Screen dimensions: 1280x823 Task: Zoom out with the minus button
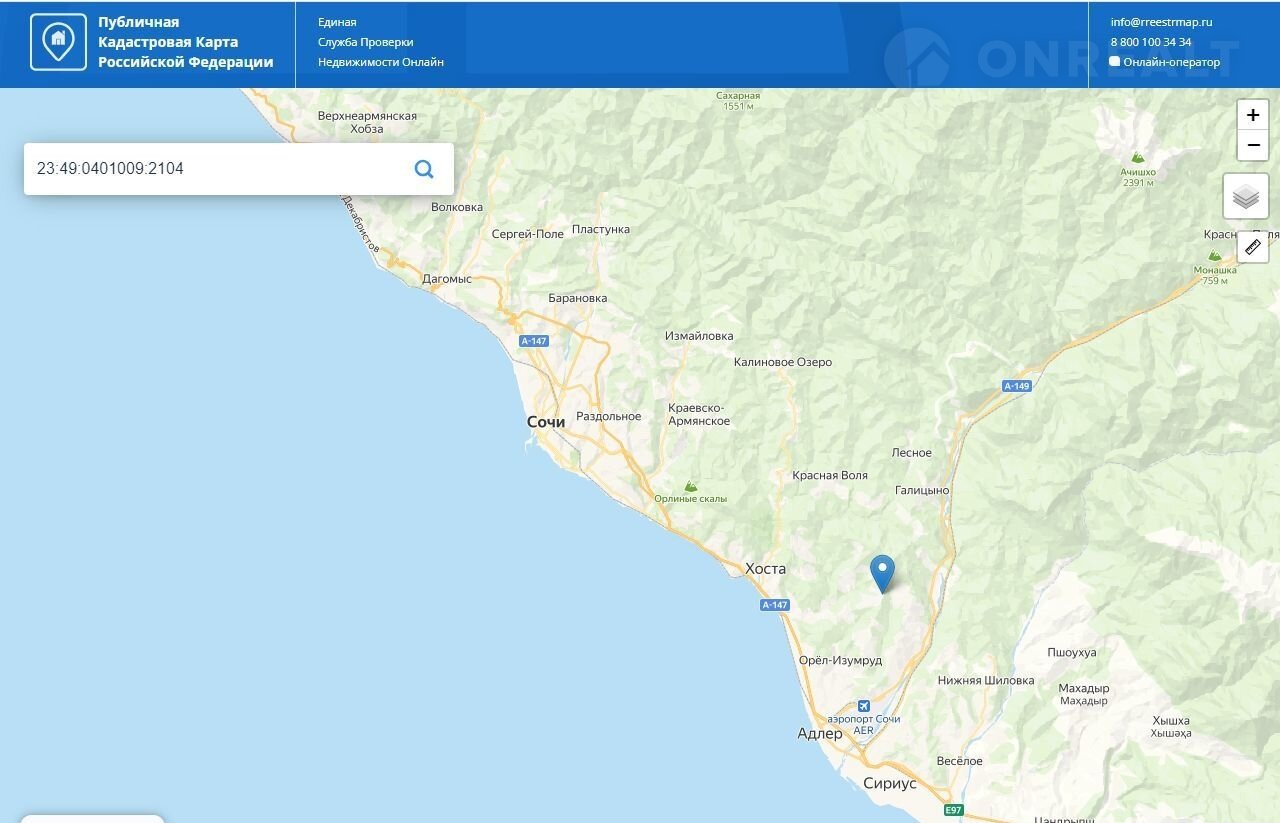tap(1252, 145)
